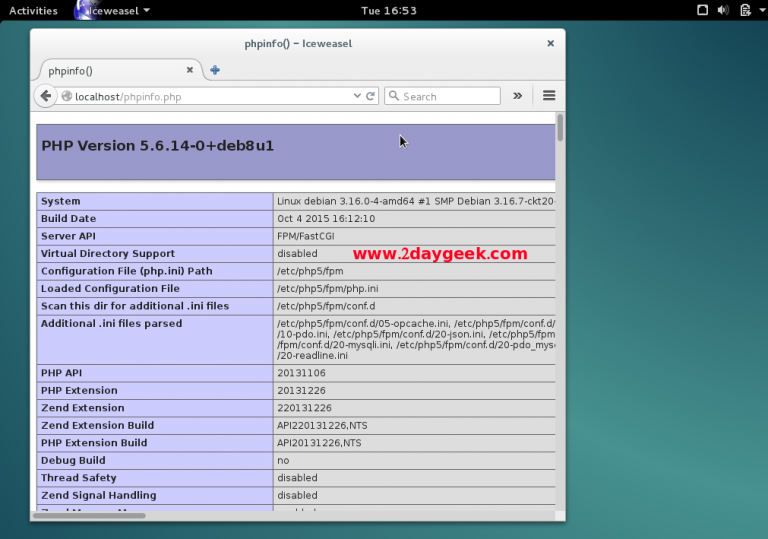Click the globe site identity icon
Viewport: 768px width, 539px height.
click(67, 97)
